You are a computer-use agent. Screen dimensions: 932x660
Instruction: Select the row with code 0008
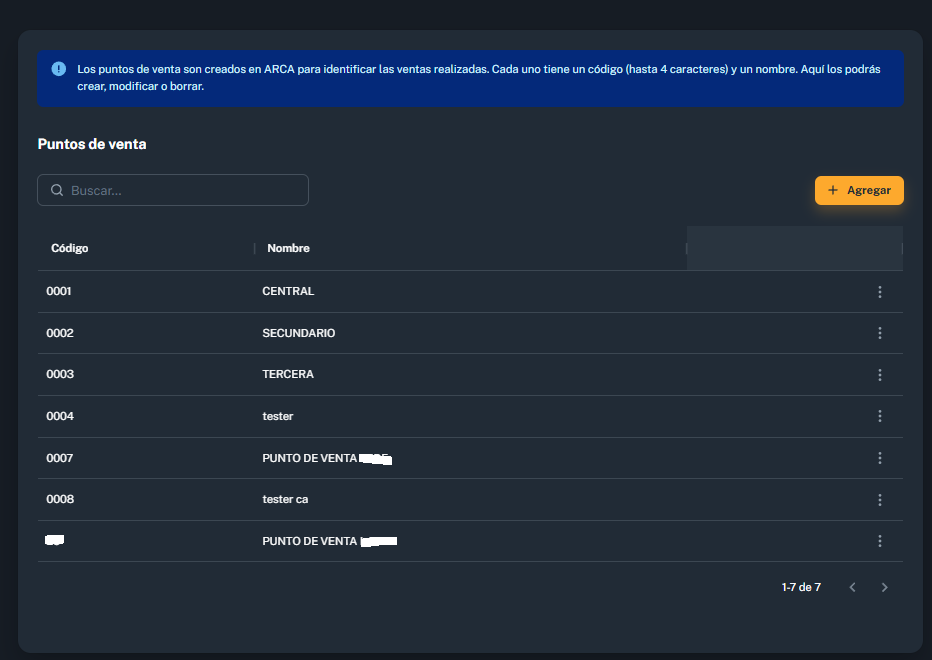tap(470, 499)
